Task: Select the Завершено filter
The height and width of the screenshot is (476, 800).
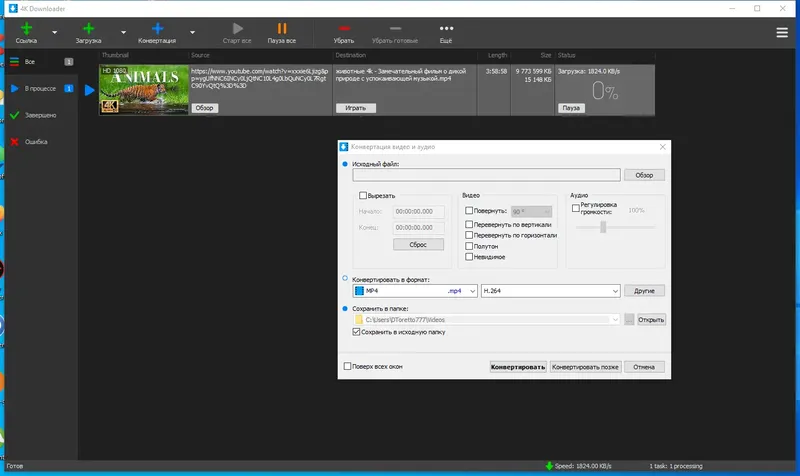Action: tap(41, 115)
